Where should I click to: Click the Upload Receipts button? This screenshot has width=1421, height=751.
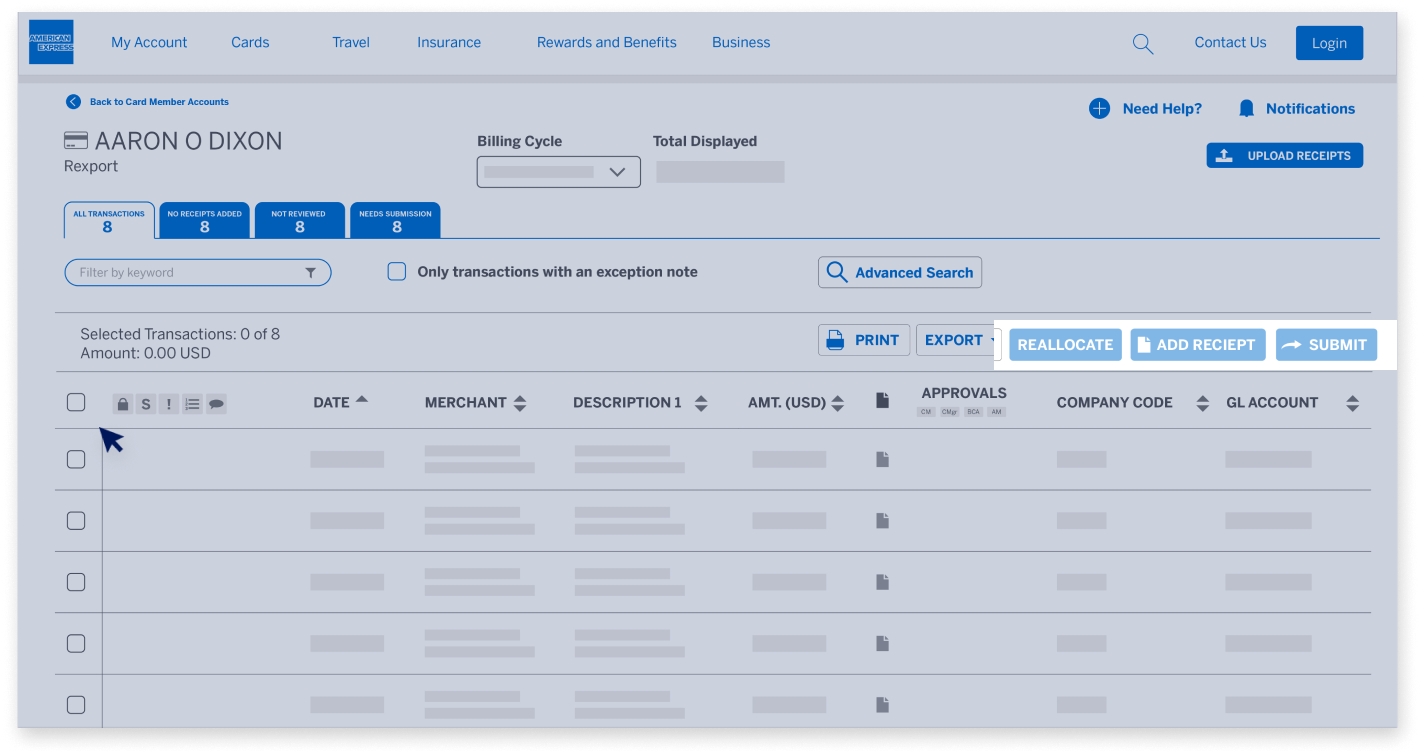click(x=1284, y=156)
